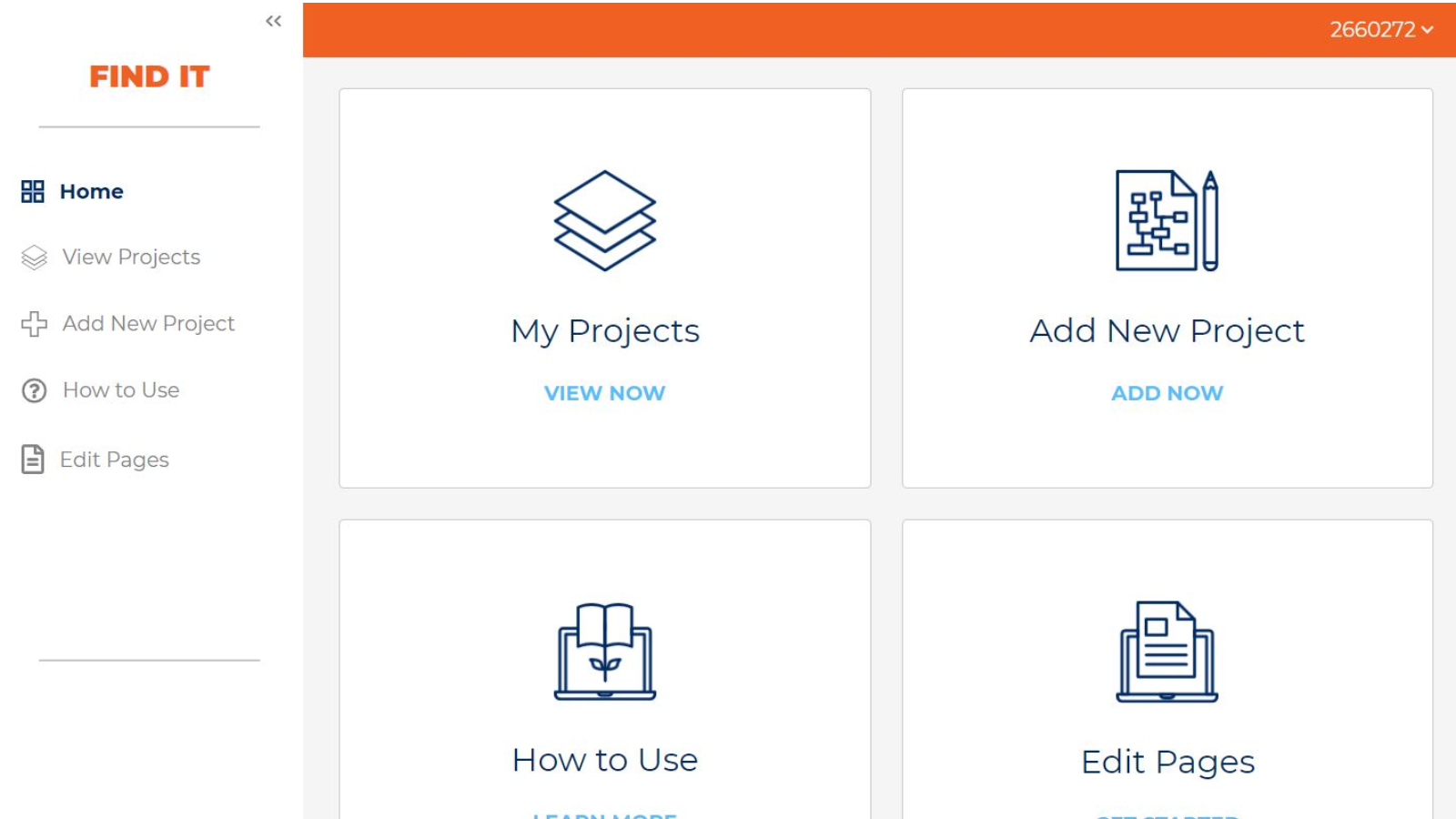This screenshot has height=819, width=1456.
Task: Click the document laptop icon on Edit Pages card
Action: [x=1167, y=652]
